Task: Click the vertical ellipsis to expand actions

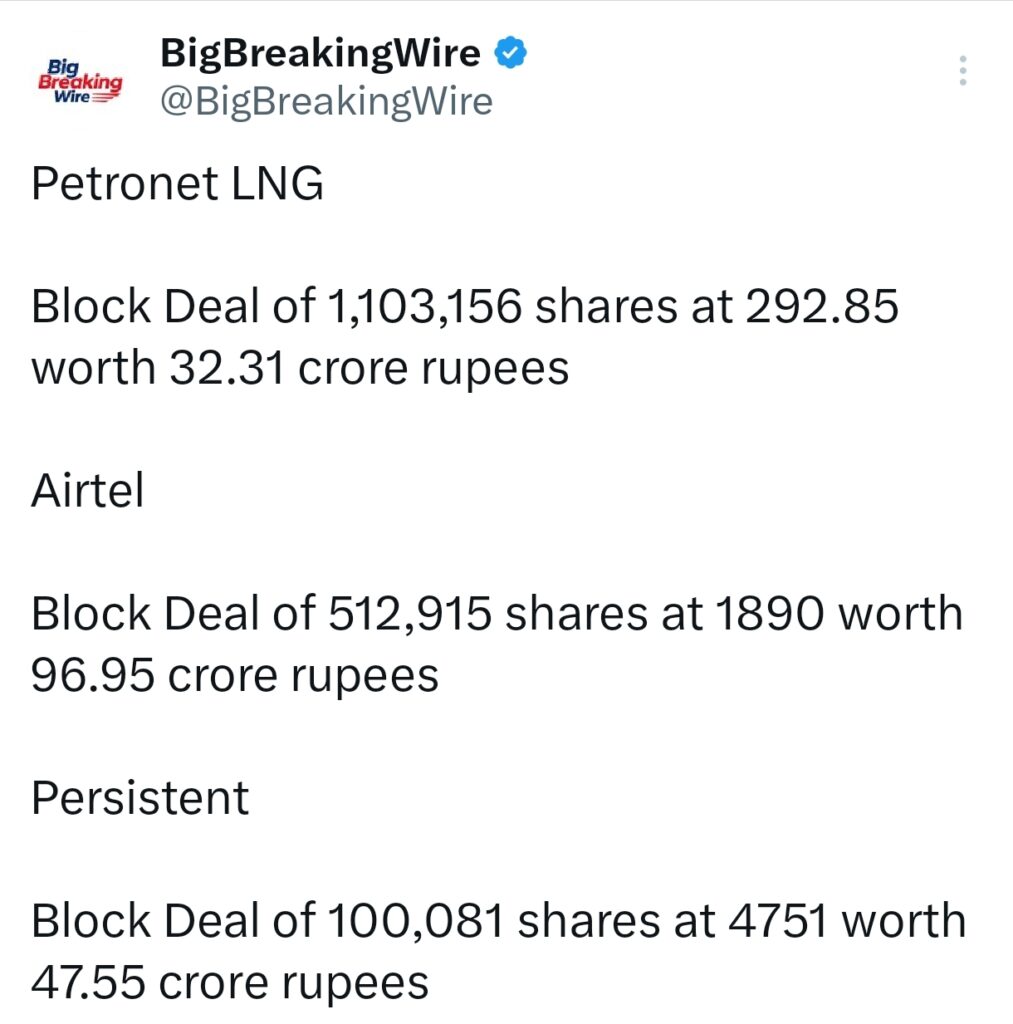Action: point(963,70)
